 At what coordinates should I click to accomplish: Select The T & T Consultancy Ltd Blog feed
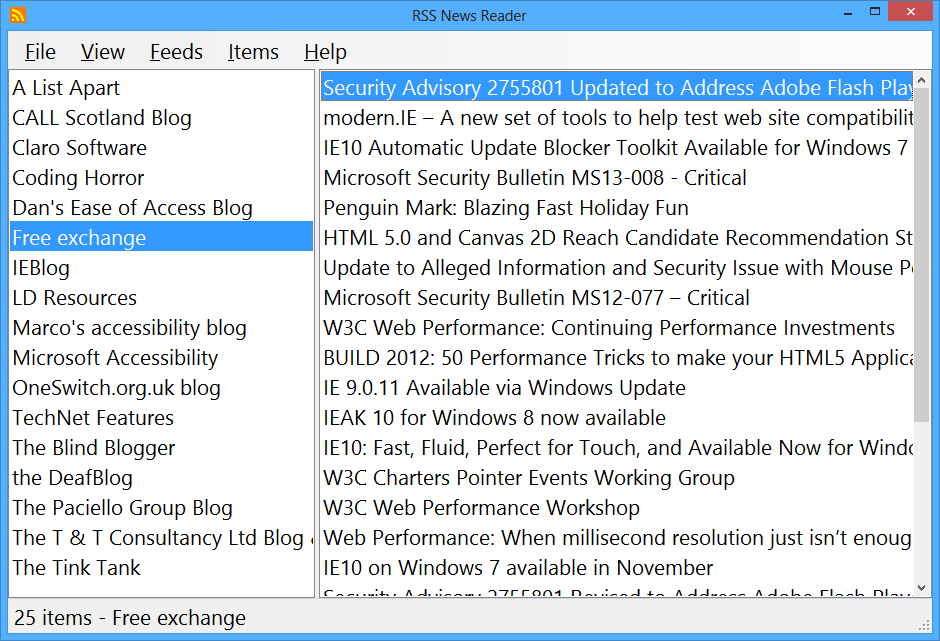click(x=161, y=537)
